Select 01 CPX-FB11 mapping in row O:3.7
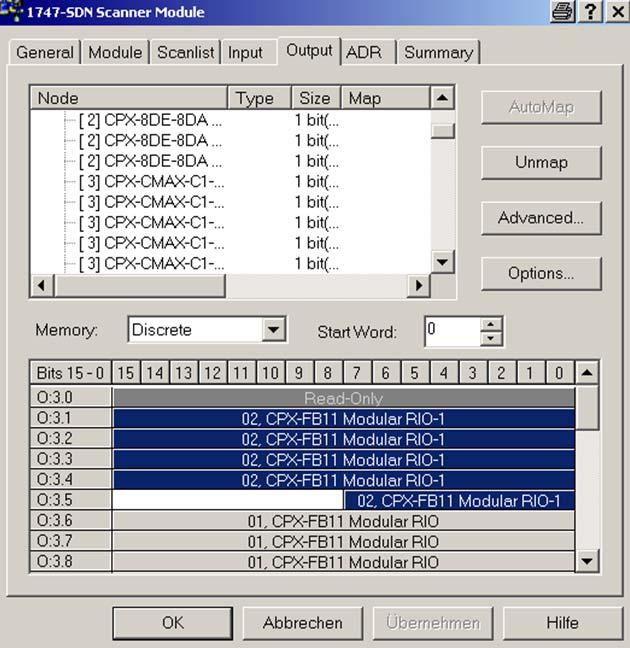This screenshot has width=630, height=648. (x=344, y=541)
